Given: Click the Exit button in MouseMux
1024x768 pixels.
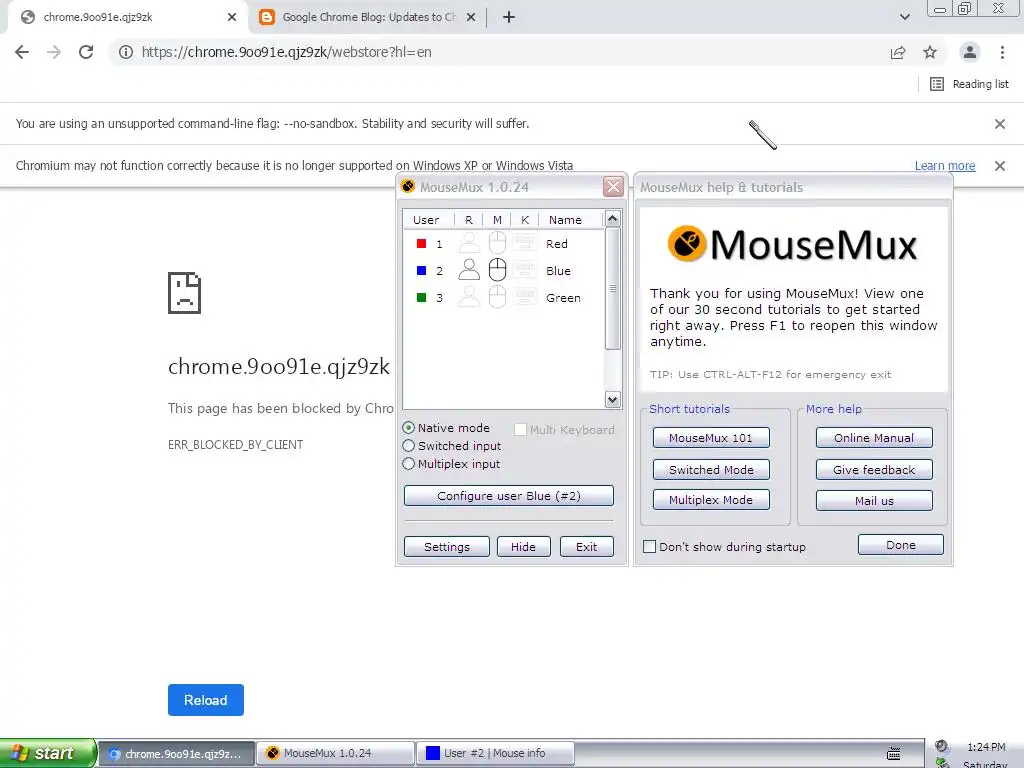Looking at the screenshot, I should coord(586,547).
